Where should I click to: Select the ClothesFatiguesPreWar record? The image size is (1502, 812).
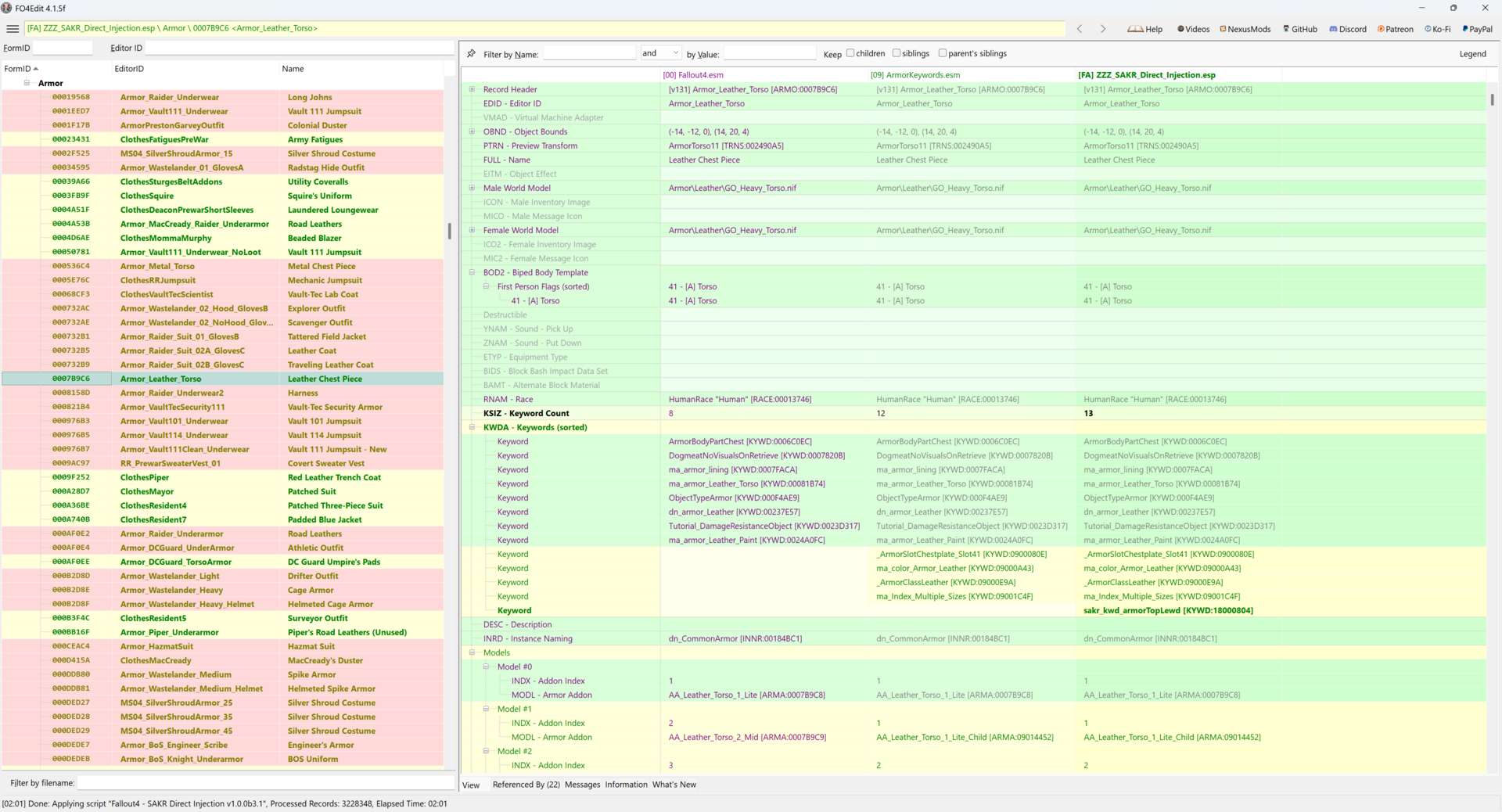(222, 139)
